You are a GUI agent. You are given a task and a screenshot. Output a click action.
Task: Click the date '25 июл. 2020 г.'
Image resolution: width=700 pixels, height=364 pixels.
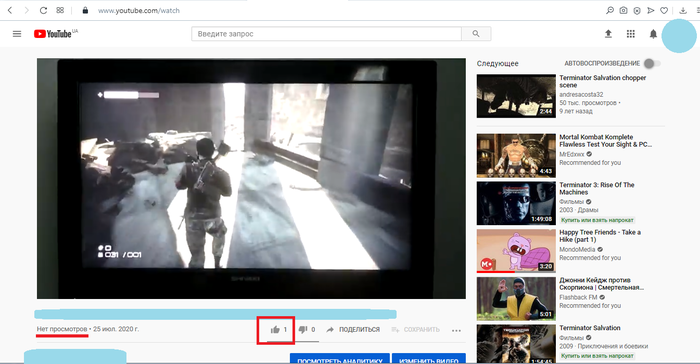click(116, 329)
